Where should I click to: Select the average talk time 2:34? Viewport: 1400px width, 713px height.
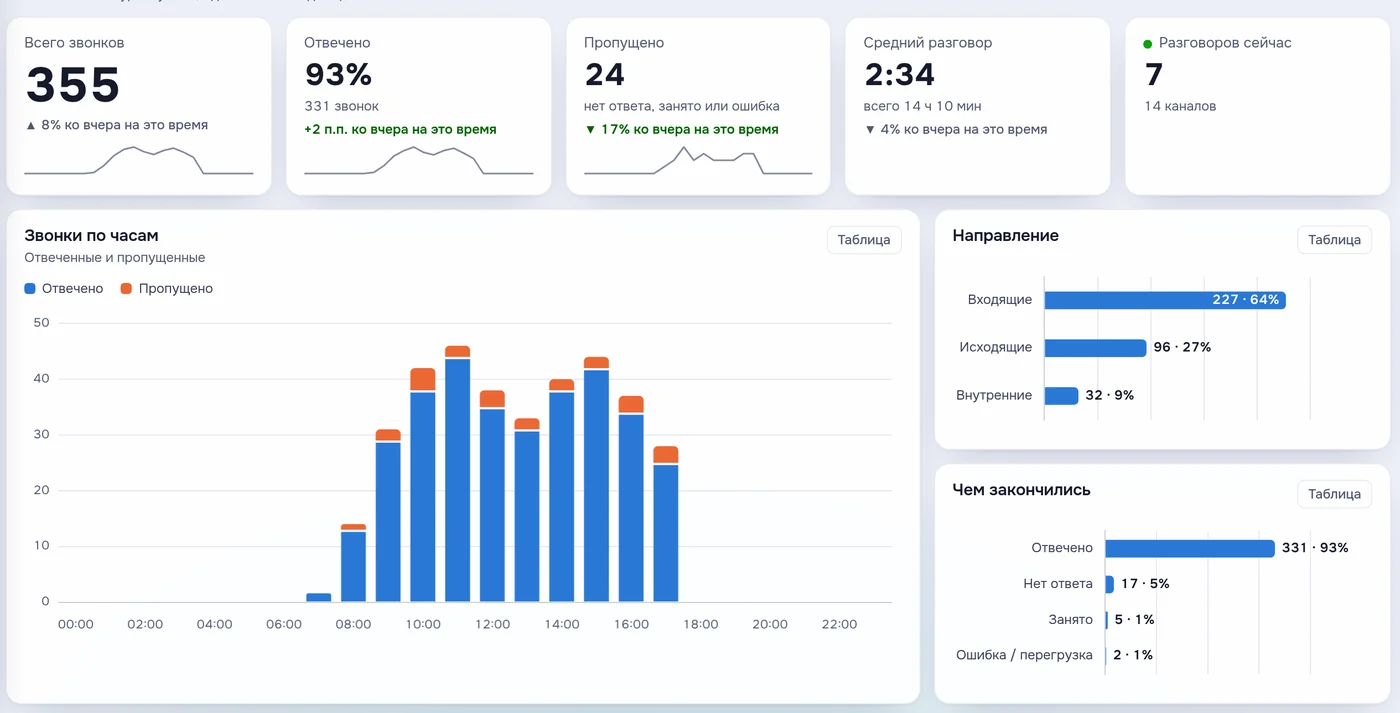tap(899, 75)
